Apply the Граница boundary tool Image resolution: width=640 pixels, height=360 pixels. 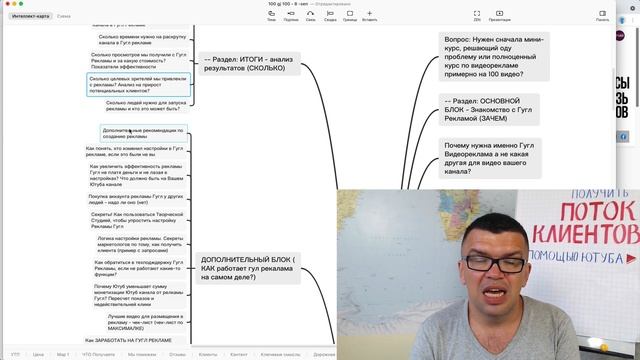[349, 16]
